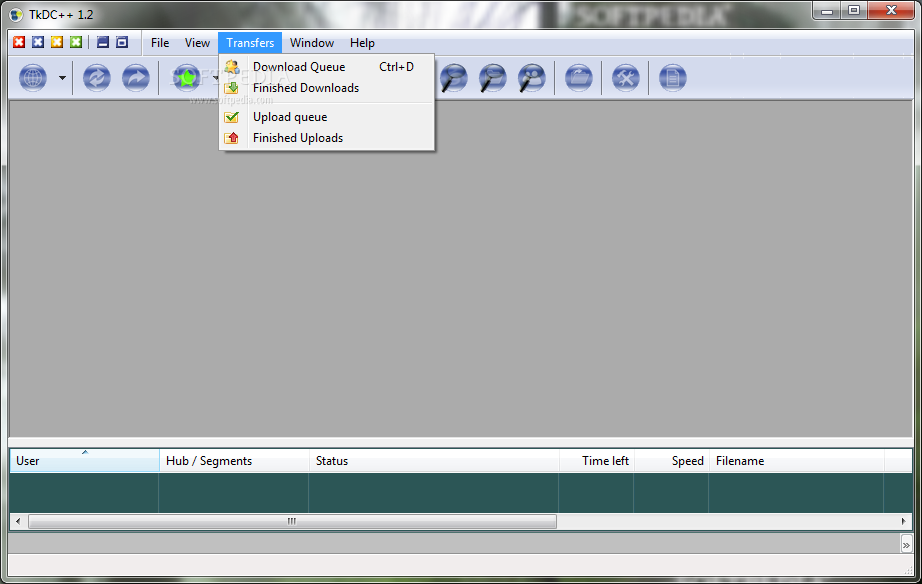Sort by the Filename column header
This screenshot has width=922, height=584.
pyautogui.click(x=797, y=460)
